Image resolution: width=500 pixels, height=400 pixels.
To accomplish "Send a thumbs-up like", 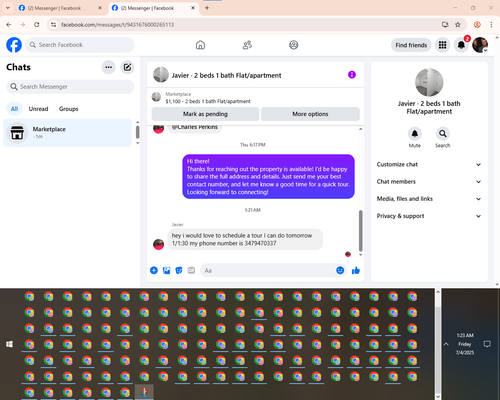I will pos(356,270).
